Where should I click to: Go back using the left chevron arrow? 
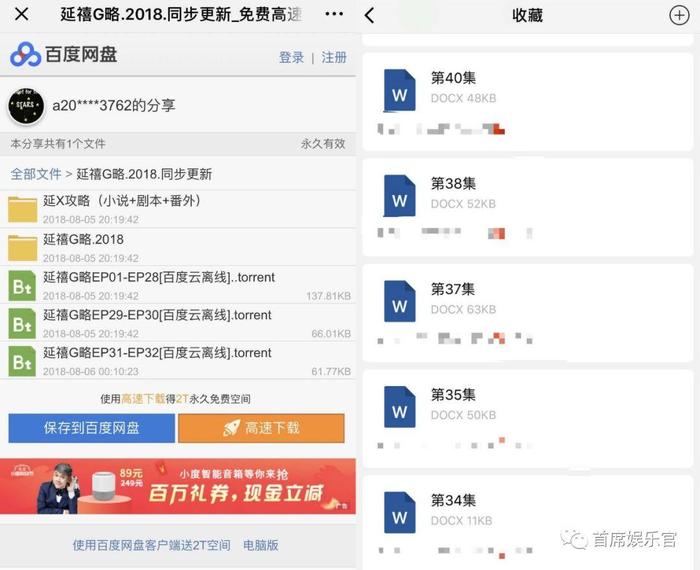click(x=370, y=15)
